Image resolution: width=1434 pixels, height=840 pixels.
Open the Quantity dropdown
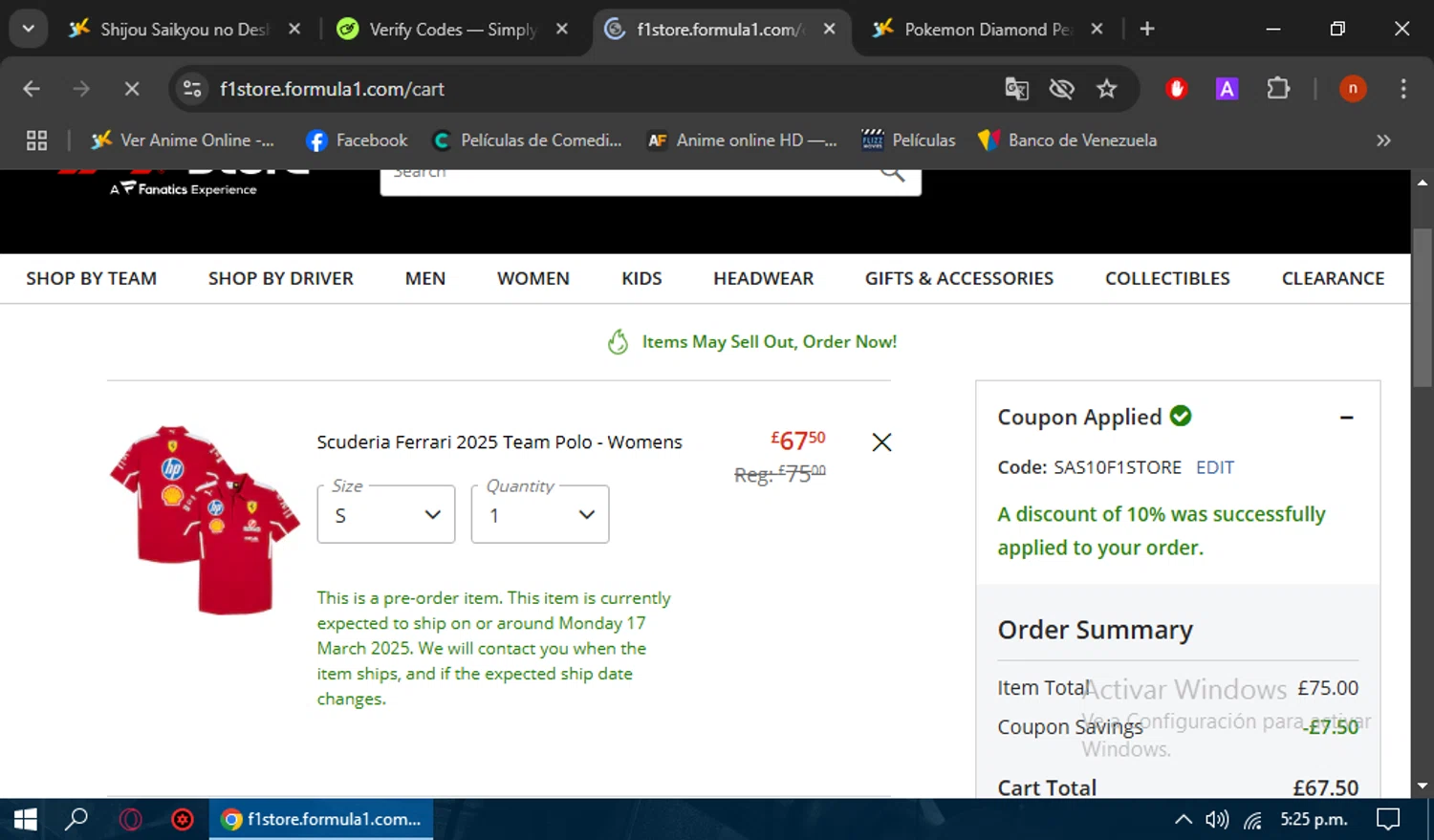(x=540, y=514)
